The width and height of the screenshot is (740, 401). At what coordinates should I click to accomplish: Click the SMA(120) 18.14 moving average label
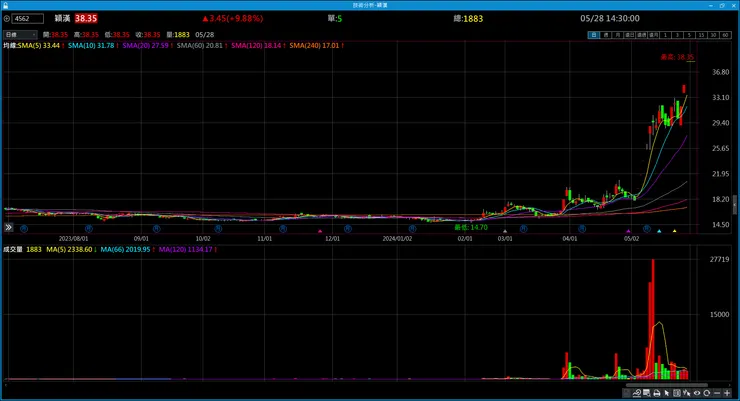point(258,45)
